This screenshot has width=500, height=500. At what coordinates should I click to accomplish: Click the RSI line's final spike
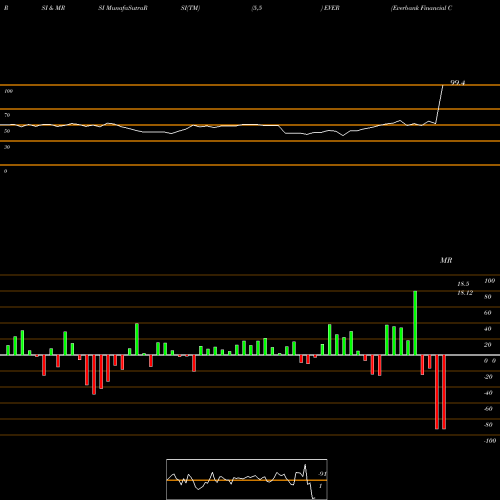pyautogui.click(x=440, y=104)
